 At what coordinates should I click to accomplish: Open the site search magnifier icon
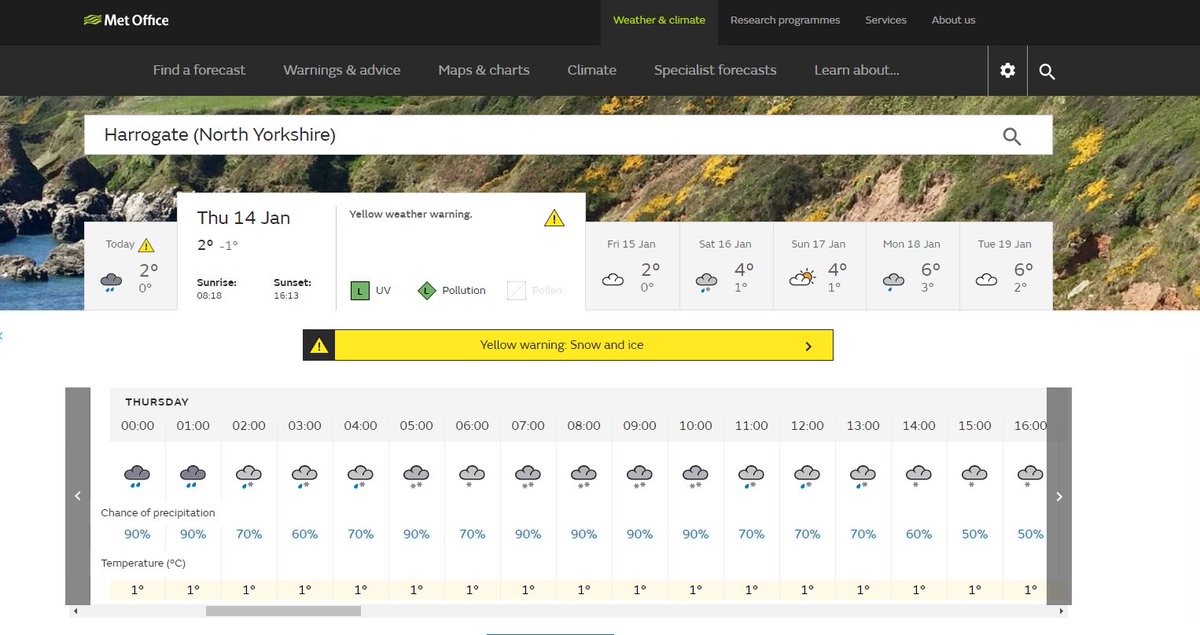(1046, 71)
